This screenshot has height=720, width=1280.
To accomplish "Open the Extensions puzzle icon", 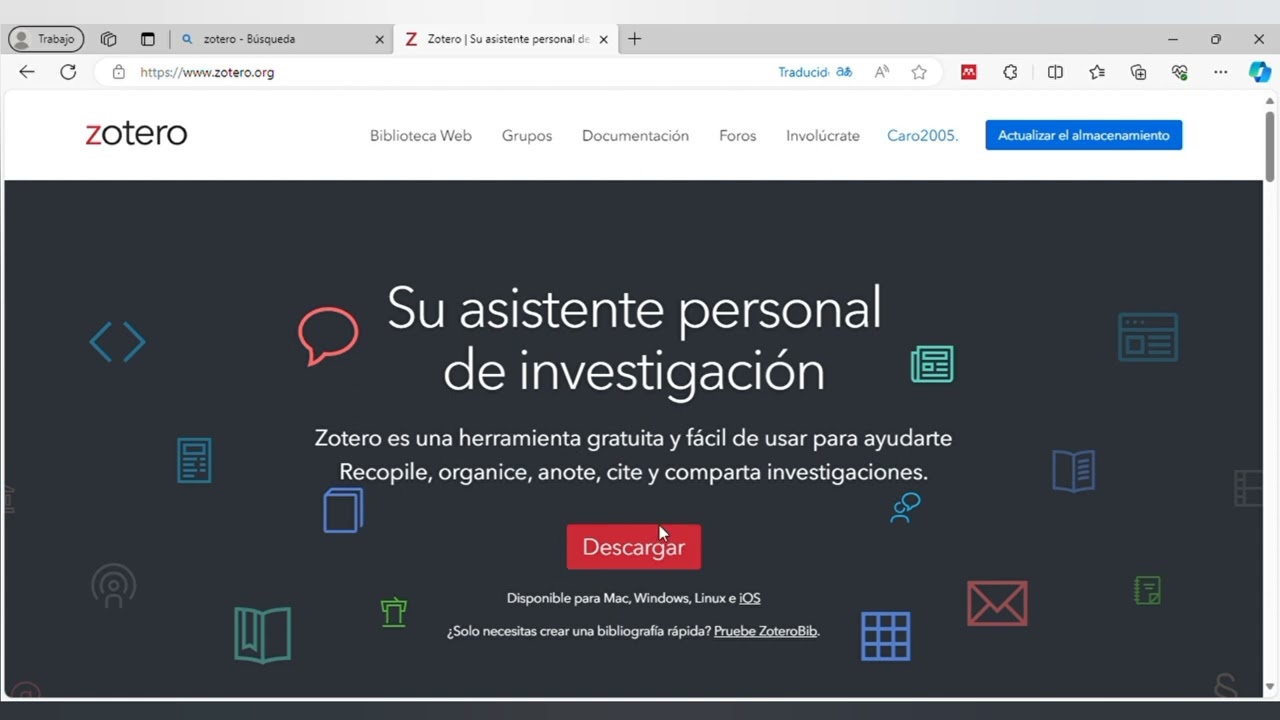I will [1010, 72].
